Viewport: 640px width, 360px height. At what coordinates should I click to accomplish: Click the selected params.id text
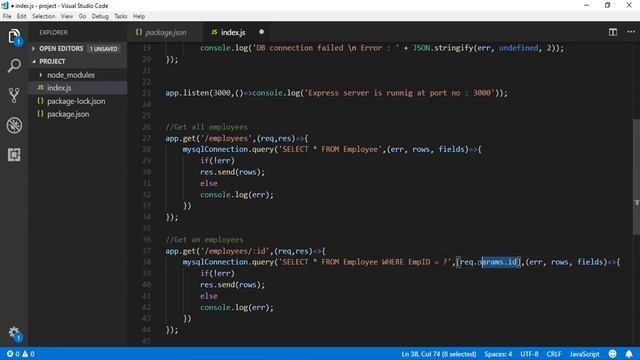point(500,262)
